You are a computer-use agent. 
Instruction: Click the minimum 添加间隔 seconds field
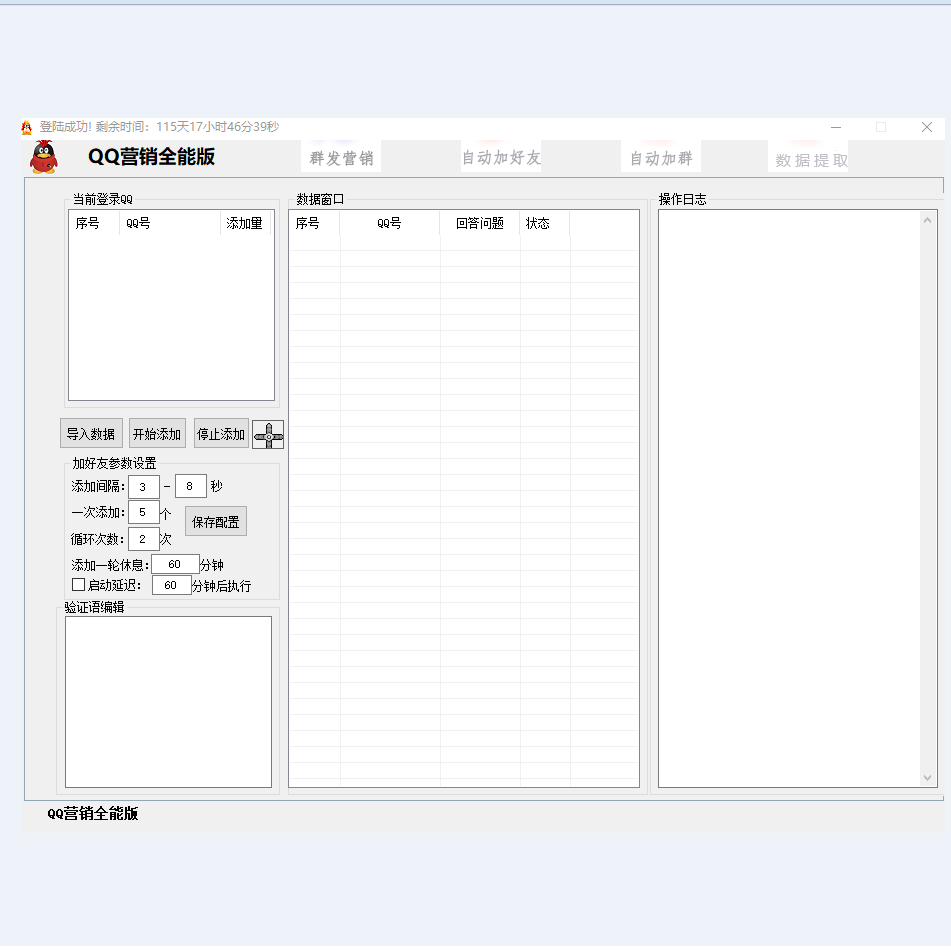[x=144, y=487]
